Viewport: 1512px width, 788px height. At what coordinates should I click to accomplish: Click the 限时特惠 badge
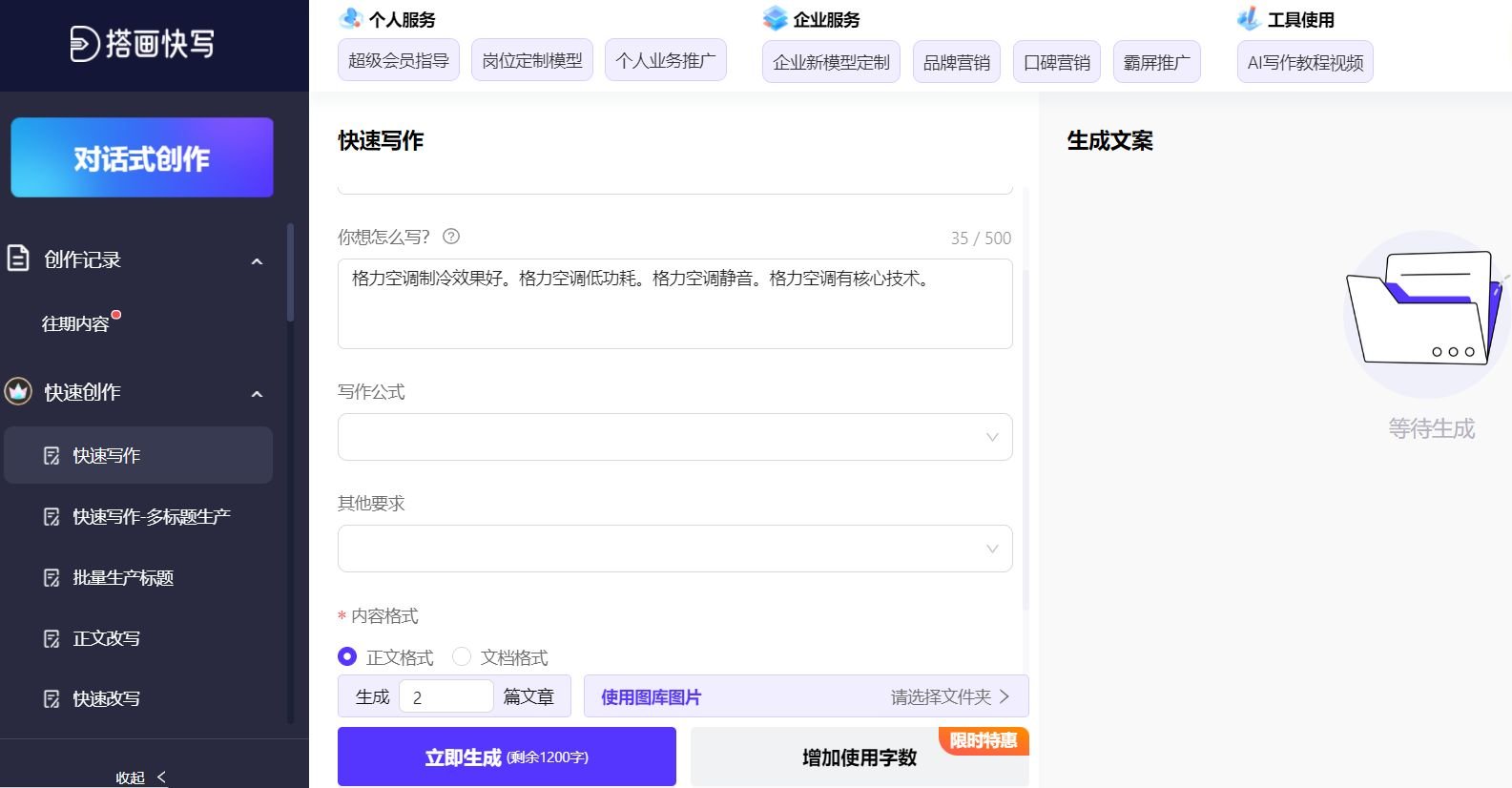click(984, 740)
